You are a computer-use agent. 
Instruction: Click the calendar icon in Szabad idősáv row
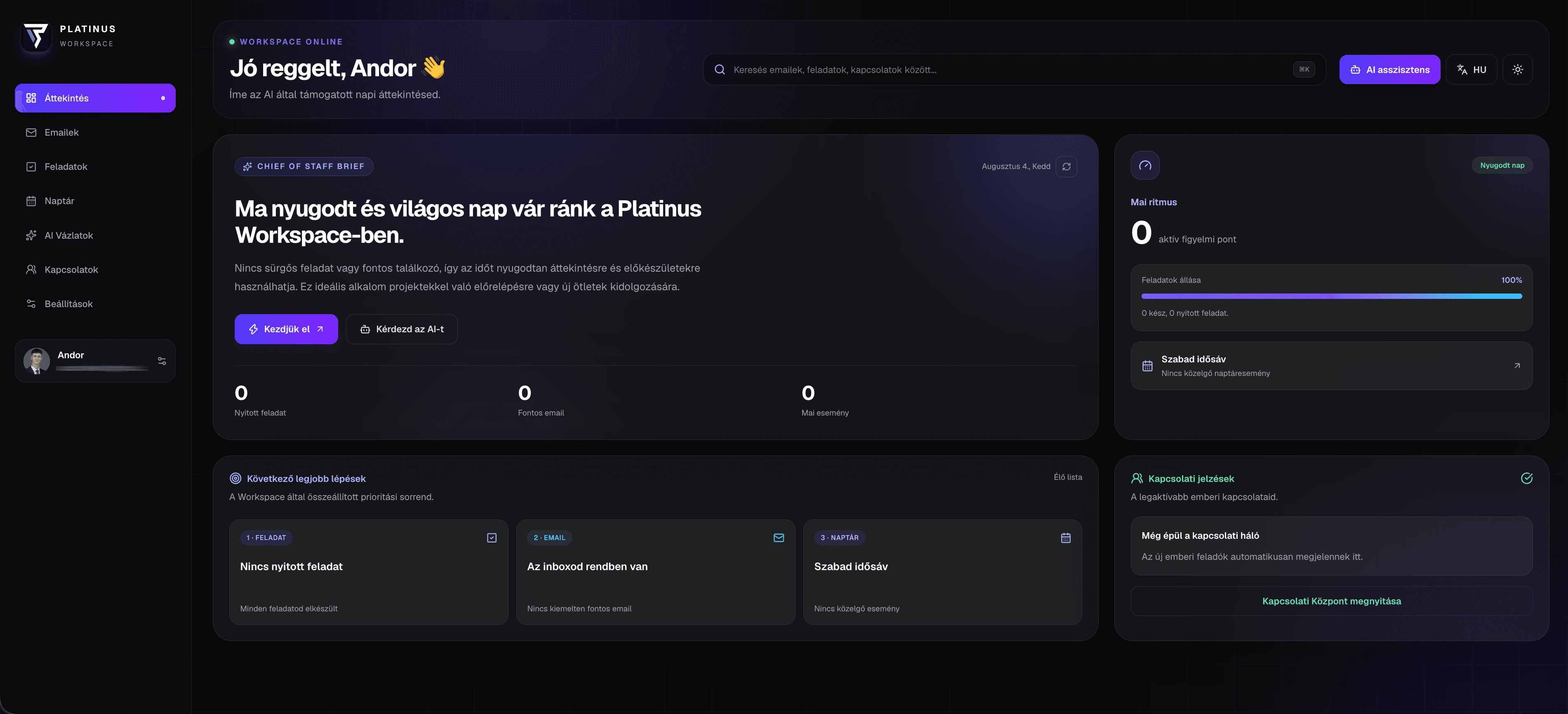point(1147,366)
